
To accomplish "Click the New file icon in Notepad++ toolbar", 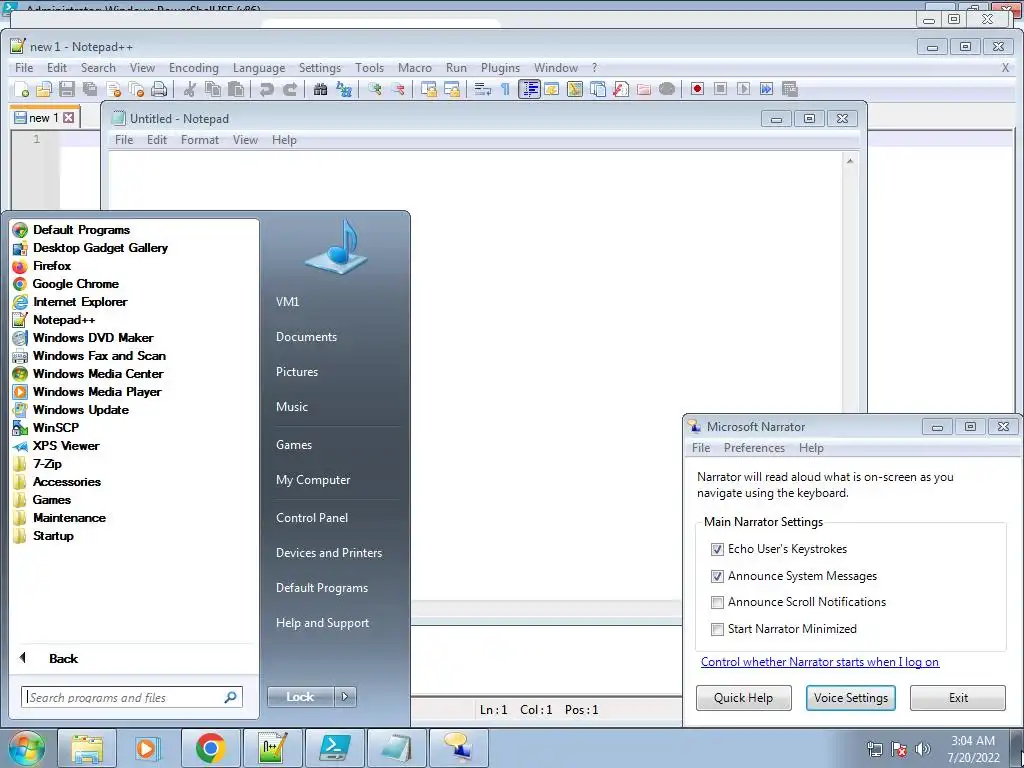I will click(x=21, y=89).
